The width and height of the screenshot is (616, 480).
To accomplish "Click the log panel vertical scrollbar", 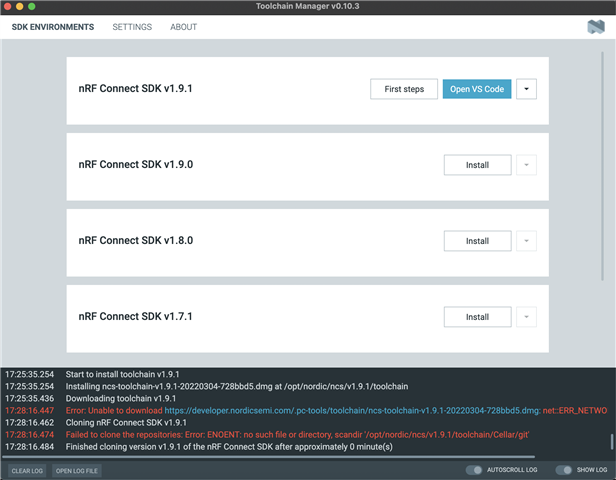I will (x=612, y=442).
